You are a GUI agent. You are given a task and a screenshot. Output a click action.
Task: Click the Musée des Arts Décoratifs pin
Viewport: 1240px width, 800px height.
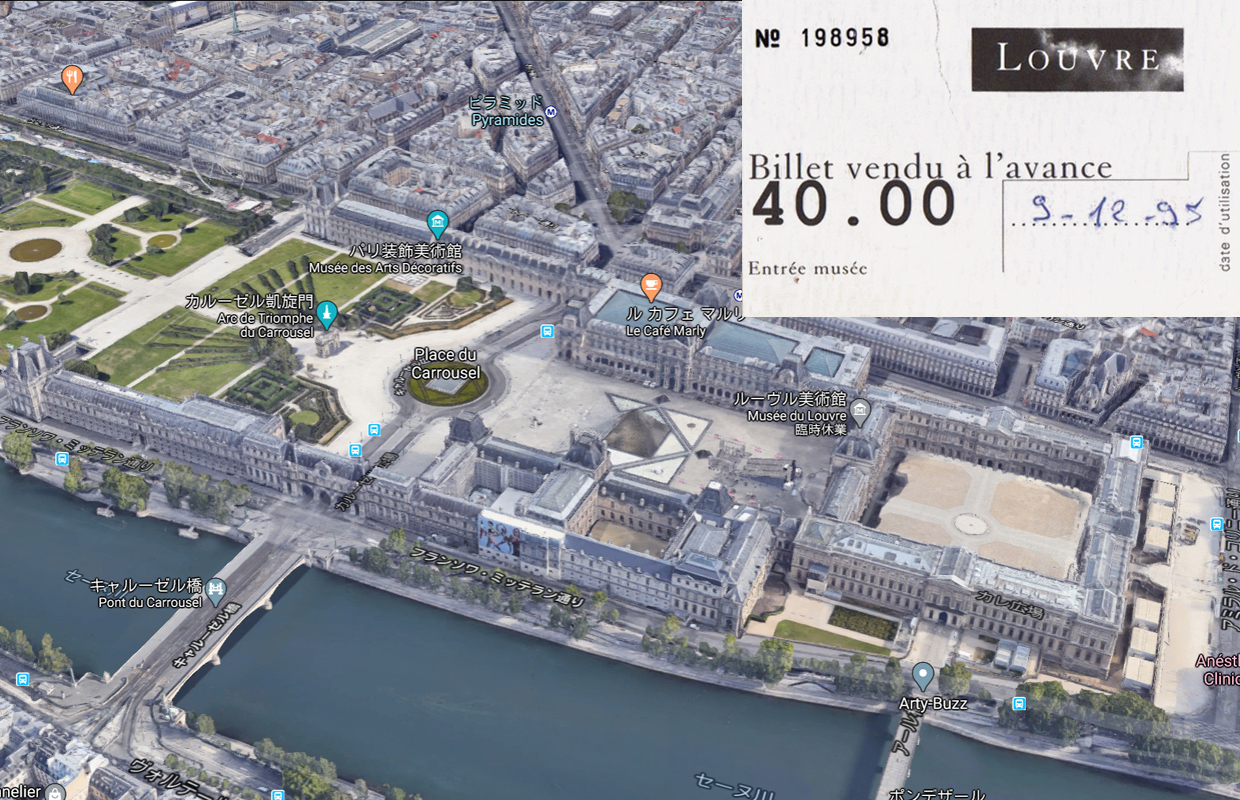[x=437, y=224]
